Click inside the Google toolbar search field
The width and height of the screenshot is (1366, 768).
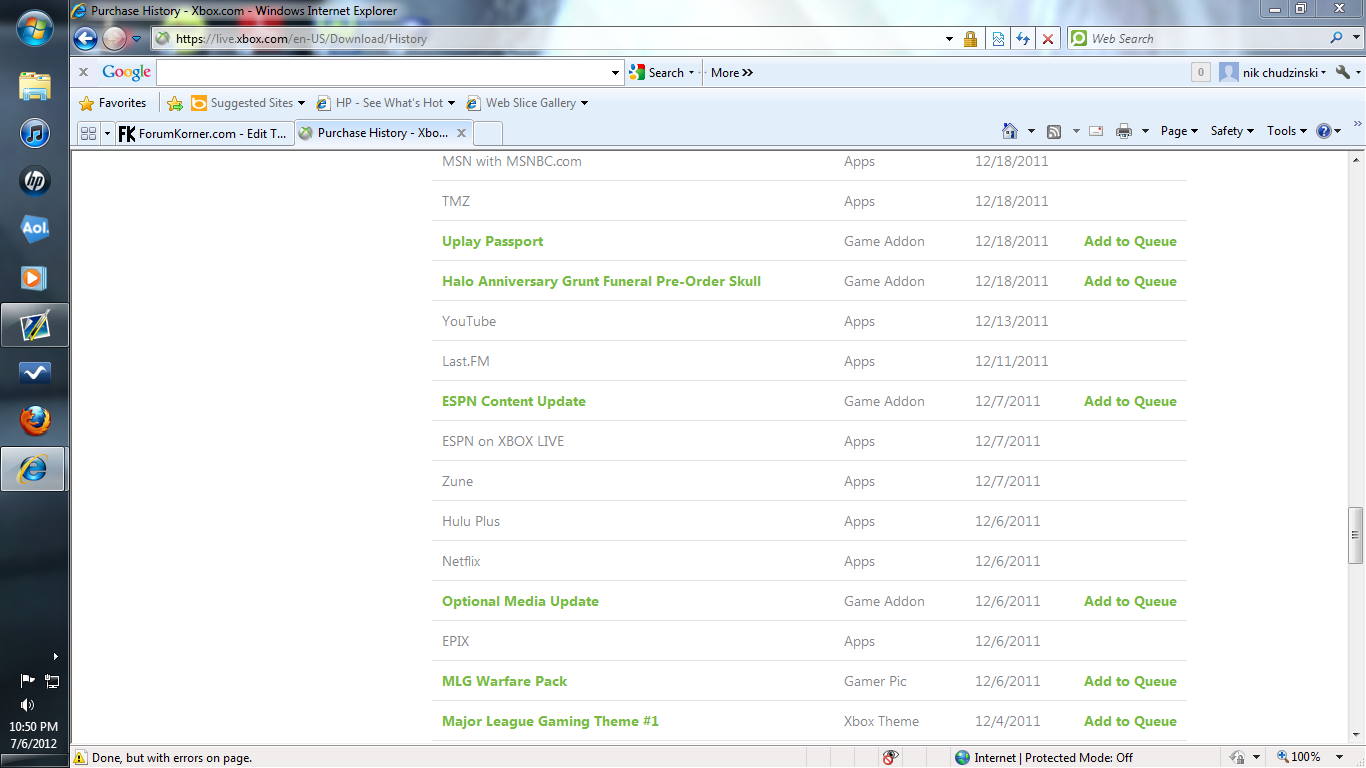[383, 72]
